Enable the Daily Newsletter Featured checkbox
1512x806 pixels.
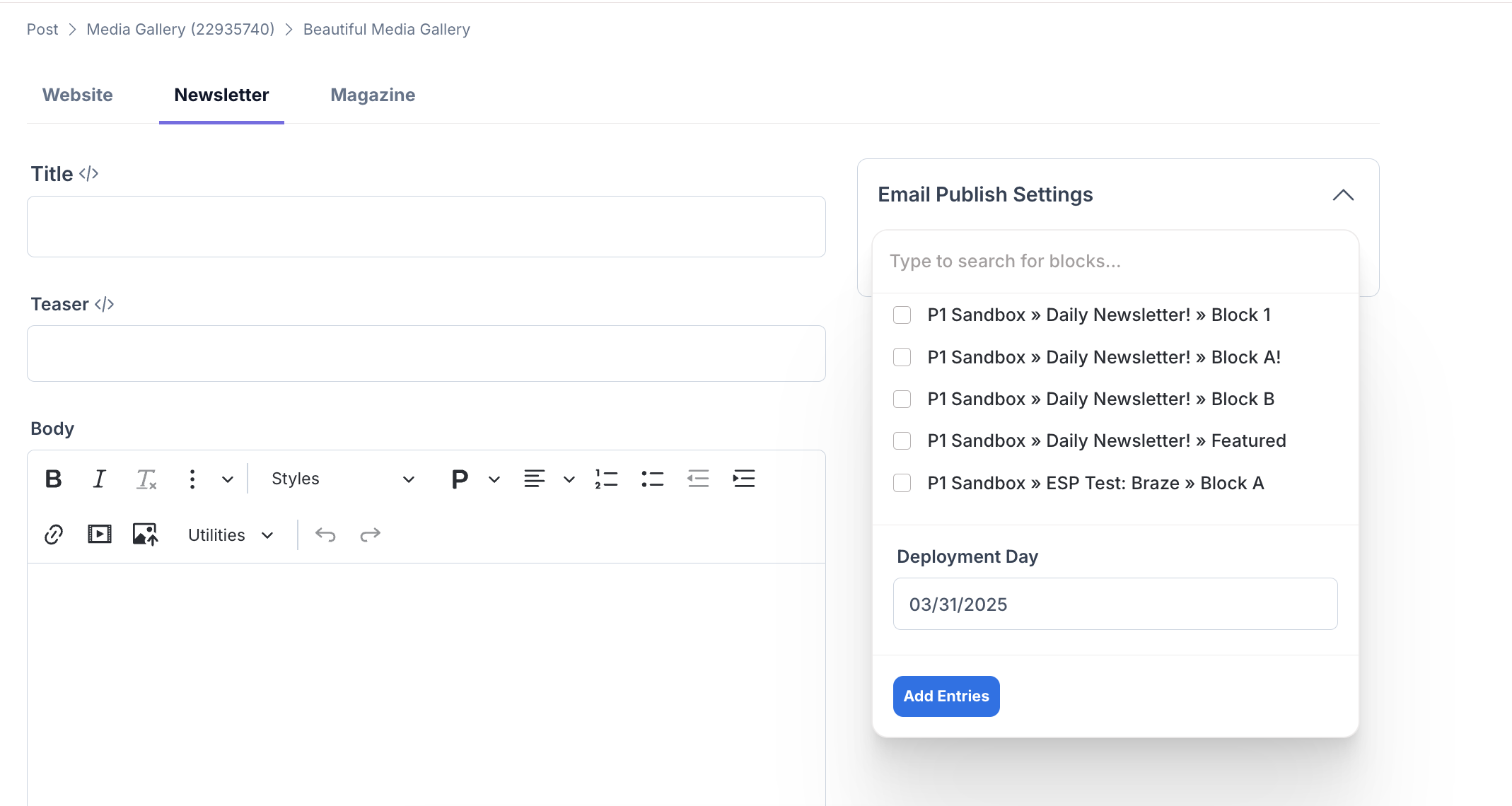coord(902,441)
